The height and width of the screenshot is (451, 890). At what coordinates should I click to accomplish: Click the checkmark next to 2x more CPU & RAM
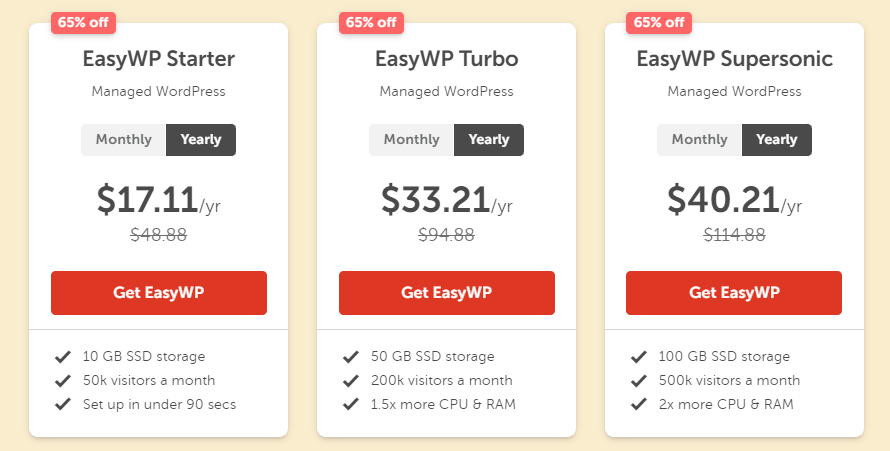point(639,404)
